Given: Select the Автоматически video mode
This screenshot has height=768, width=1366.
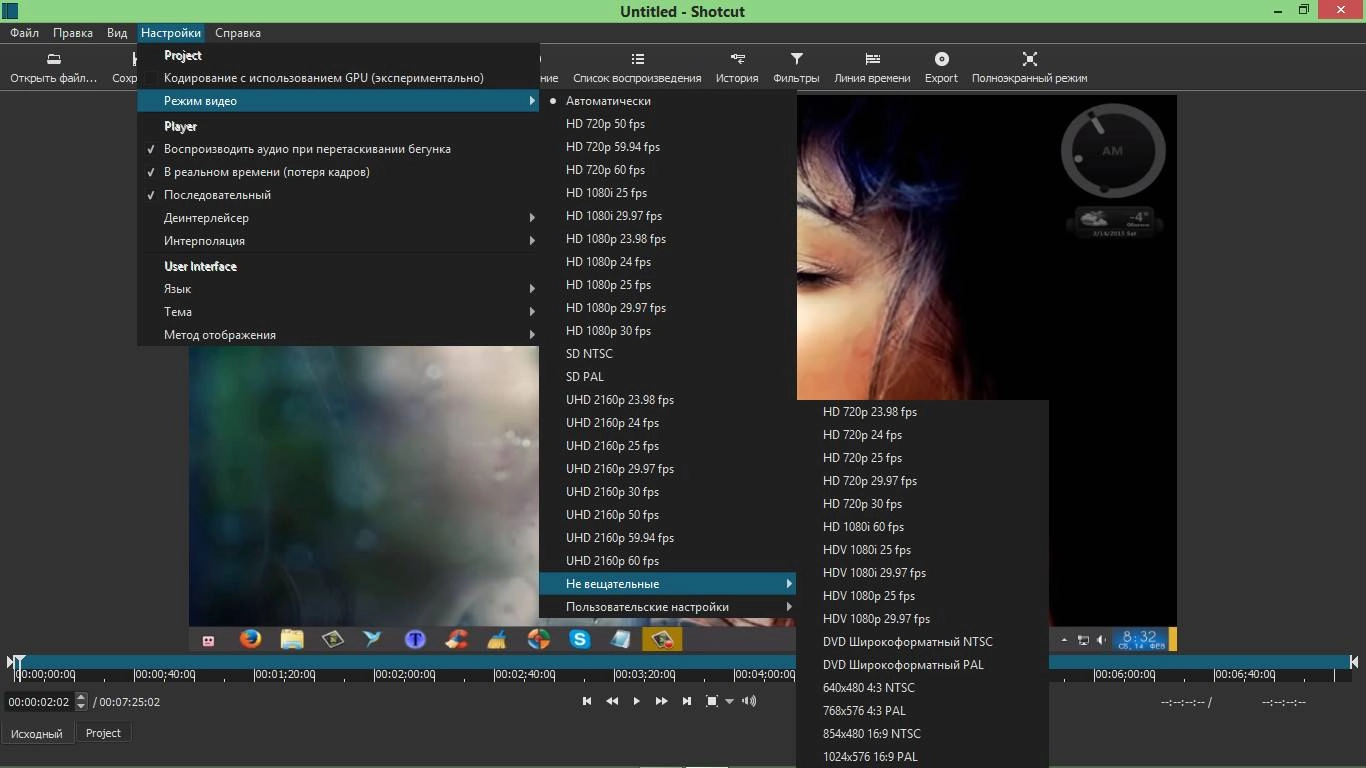Looking at the screenshot, I should pos(668,101).
